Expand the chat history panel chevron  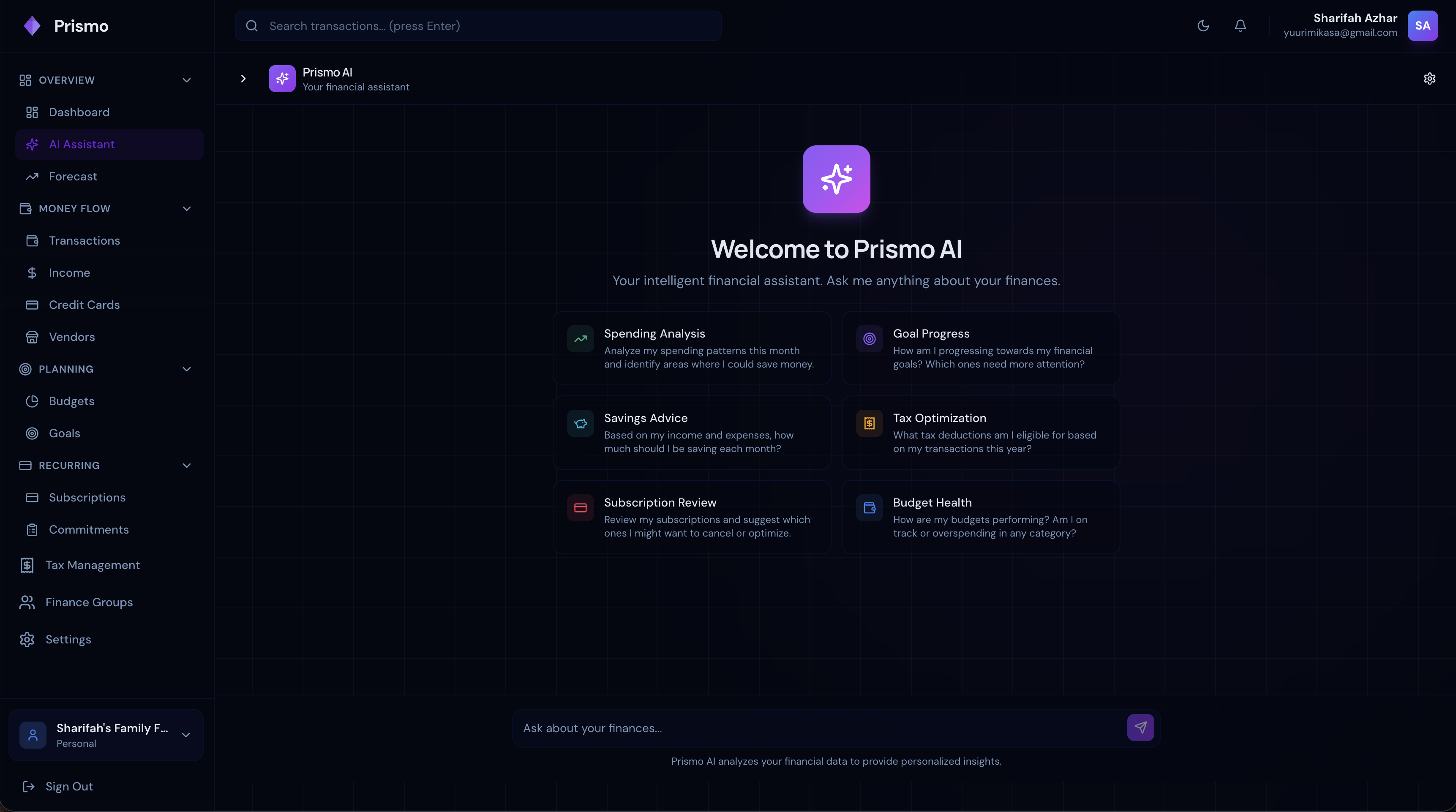click(x=243, y=79)
